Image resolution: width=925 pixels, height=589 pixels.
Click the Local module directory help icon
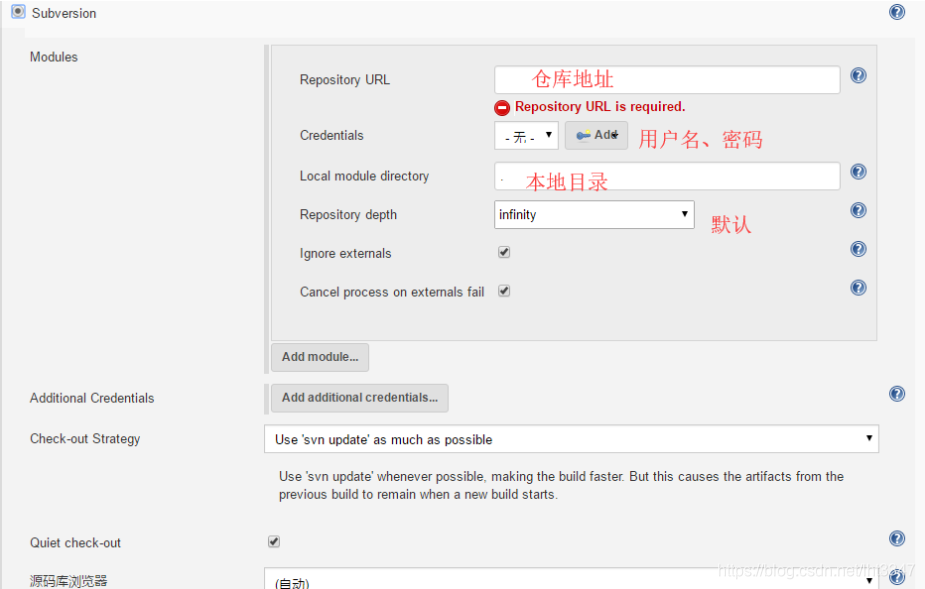click(858, 171)
